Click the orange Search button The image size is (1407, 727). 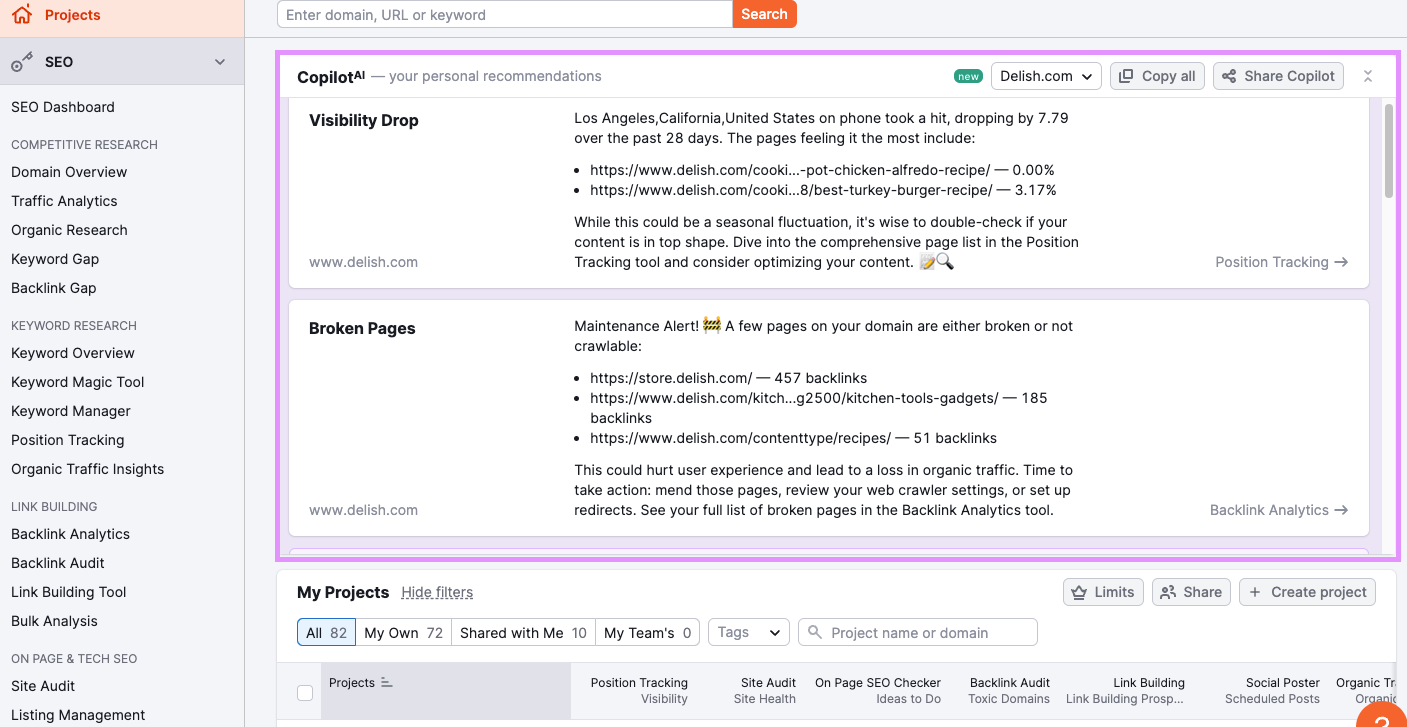pos(764,14)
